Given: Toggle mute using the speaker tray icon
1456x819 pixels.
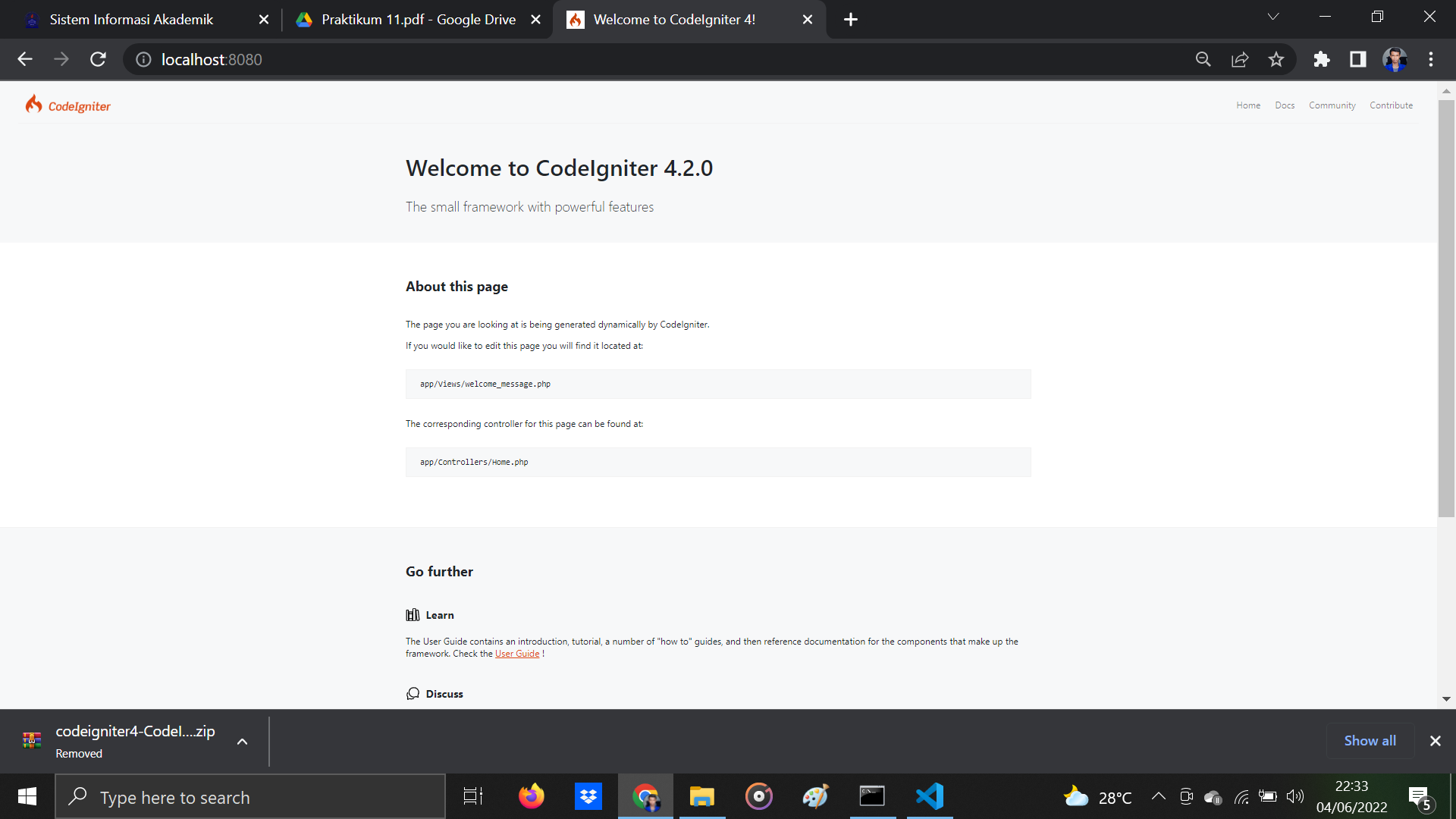Looking at the screenshot, I should click(1295, 796).
